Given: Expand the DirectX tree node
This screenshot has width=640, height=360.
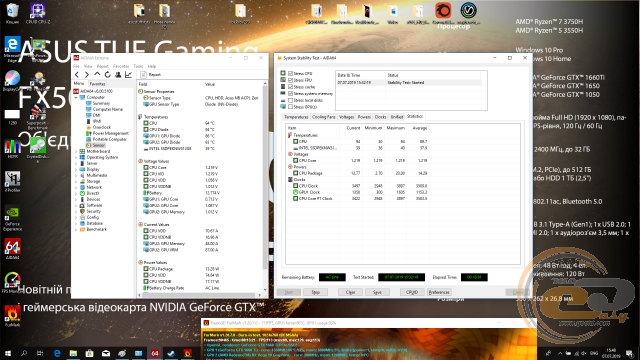Looking at the screenshot, I should (76, 193).
